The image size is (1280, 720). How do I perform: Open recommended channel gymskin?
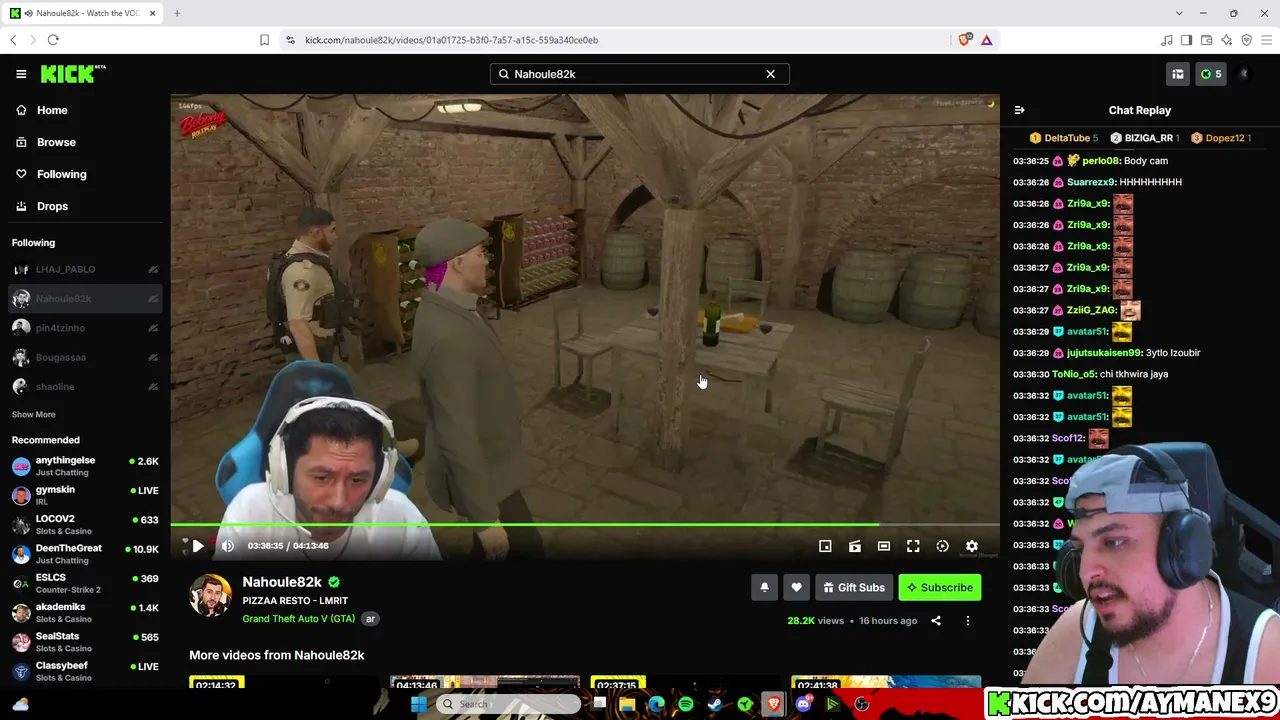coord(85,495)
